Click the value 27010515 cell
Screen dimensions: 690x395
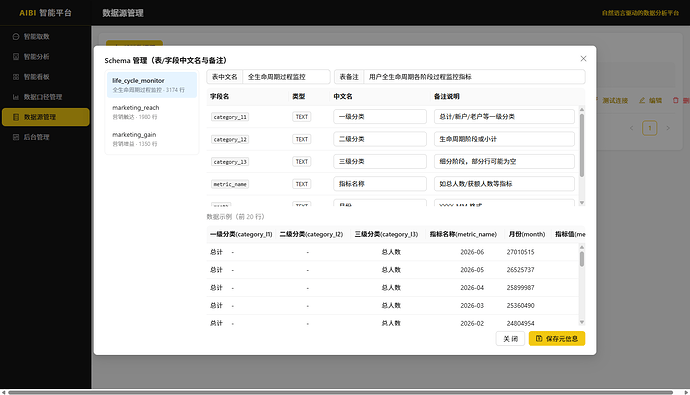[521, 252]
